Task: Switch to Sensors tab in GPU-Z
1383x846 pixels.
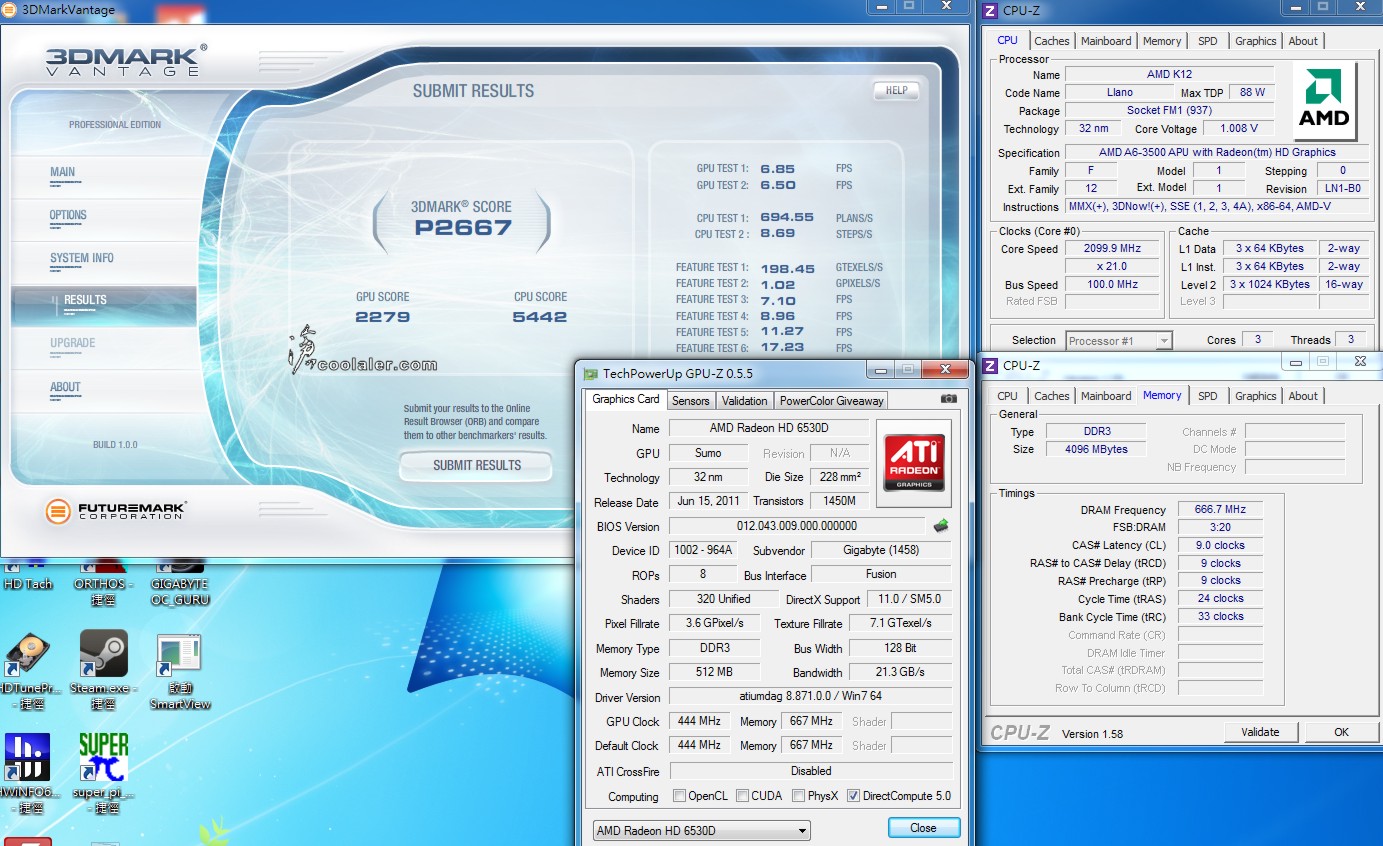Action: [690, 401]
